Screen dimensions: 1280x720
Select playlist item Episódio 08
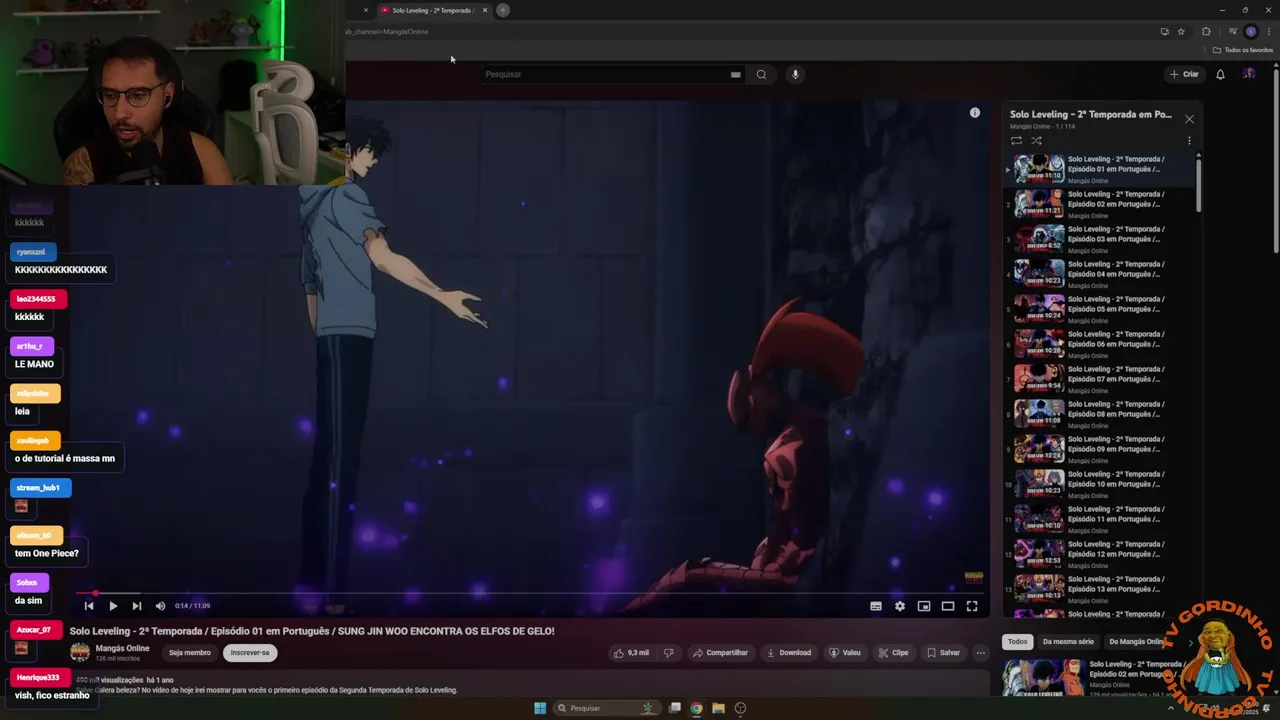pos(1100,413)
